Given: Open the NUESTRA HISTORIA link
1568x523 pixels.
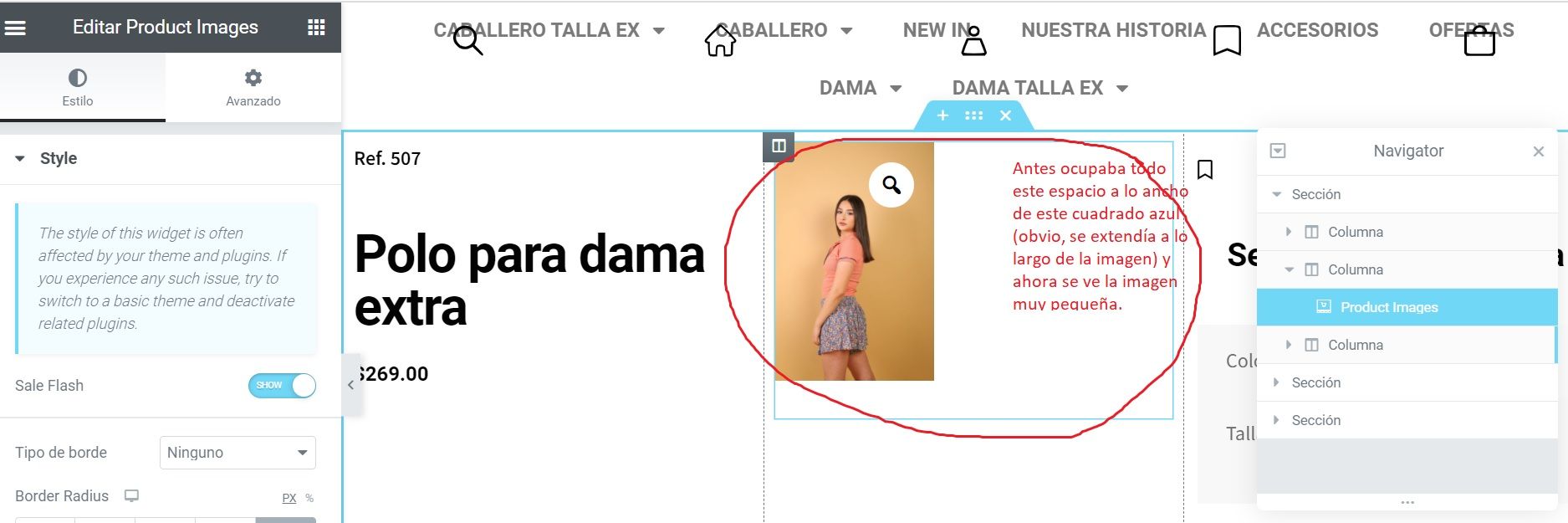Looking at the screenshot, I should click(x=1113, y=30).
